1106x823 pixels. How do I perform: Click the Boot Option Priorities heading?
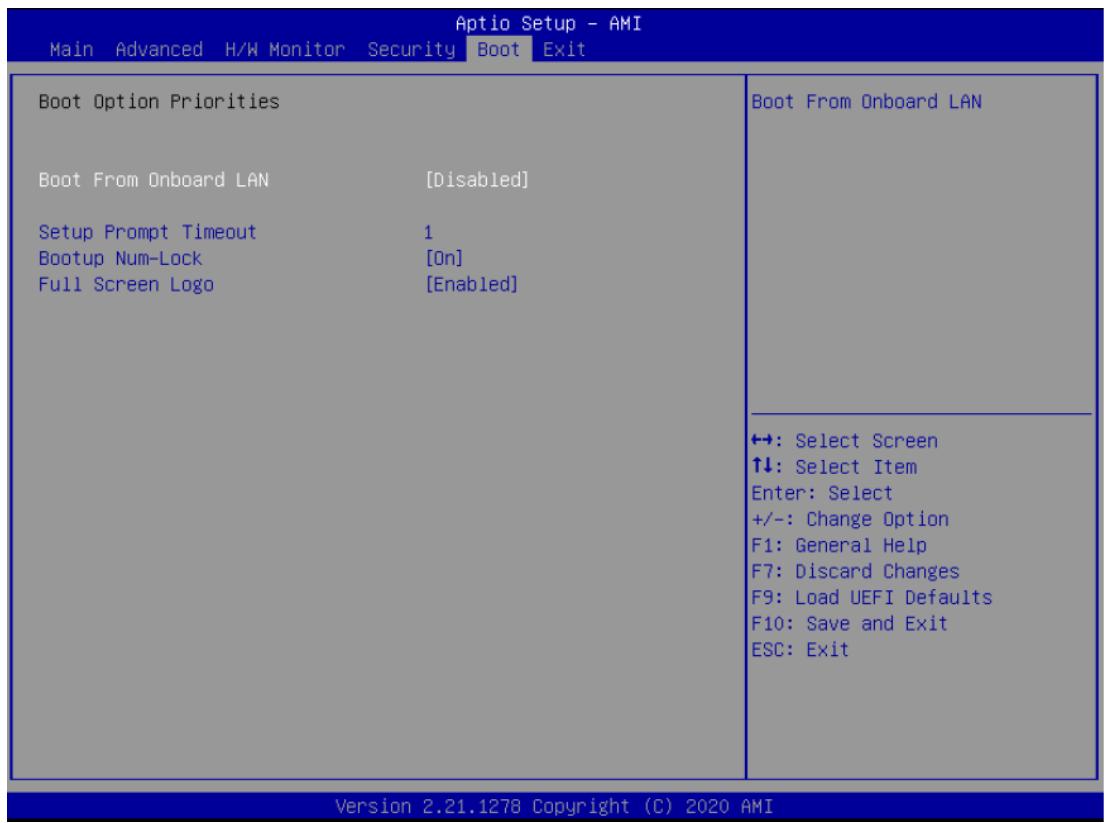159,102
